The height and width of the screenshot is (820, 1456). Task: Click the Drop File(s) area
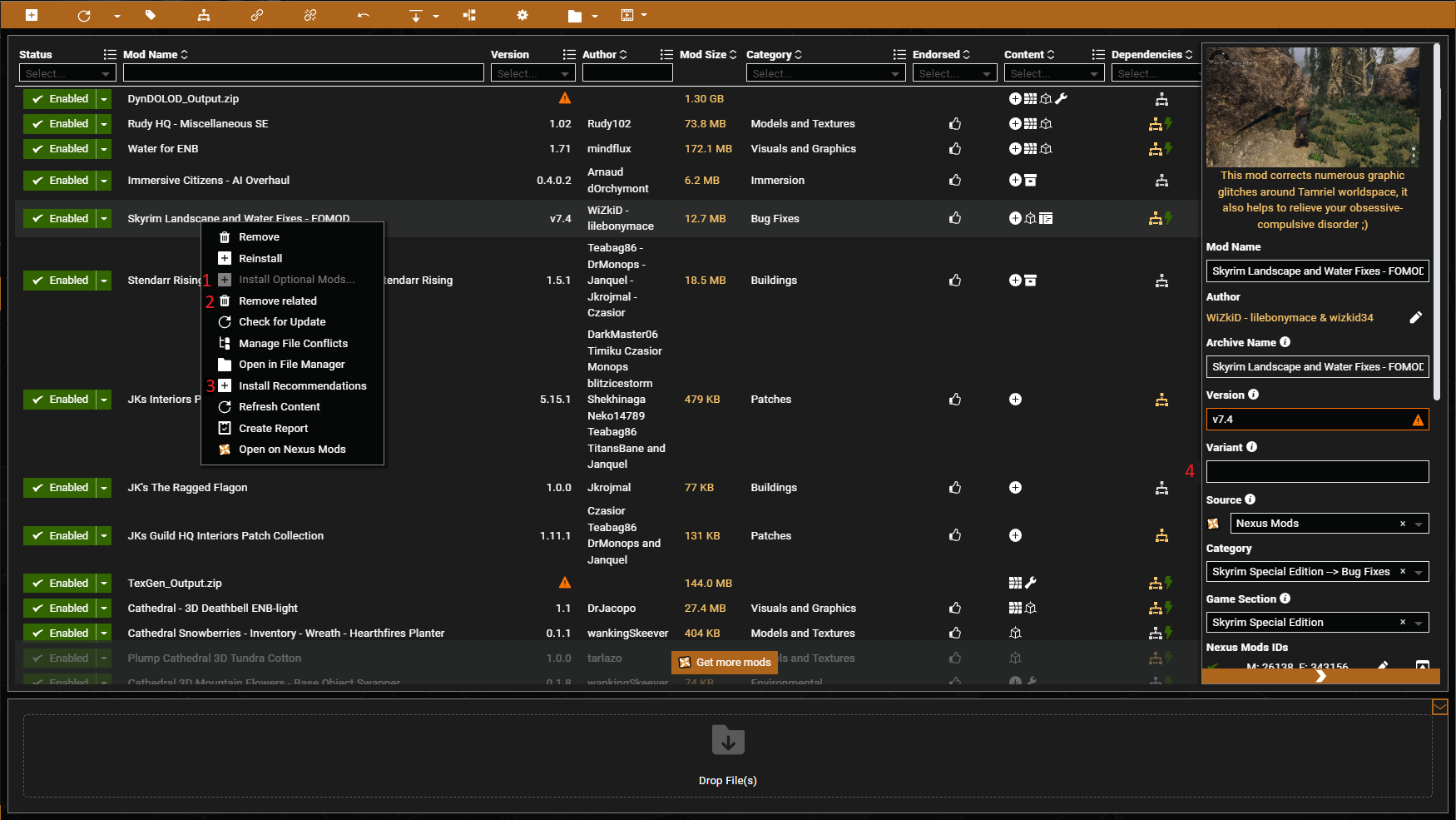(x=728, y=756)
